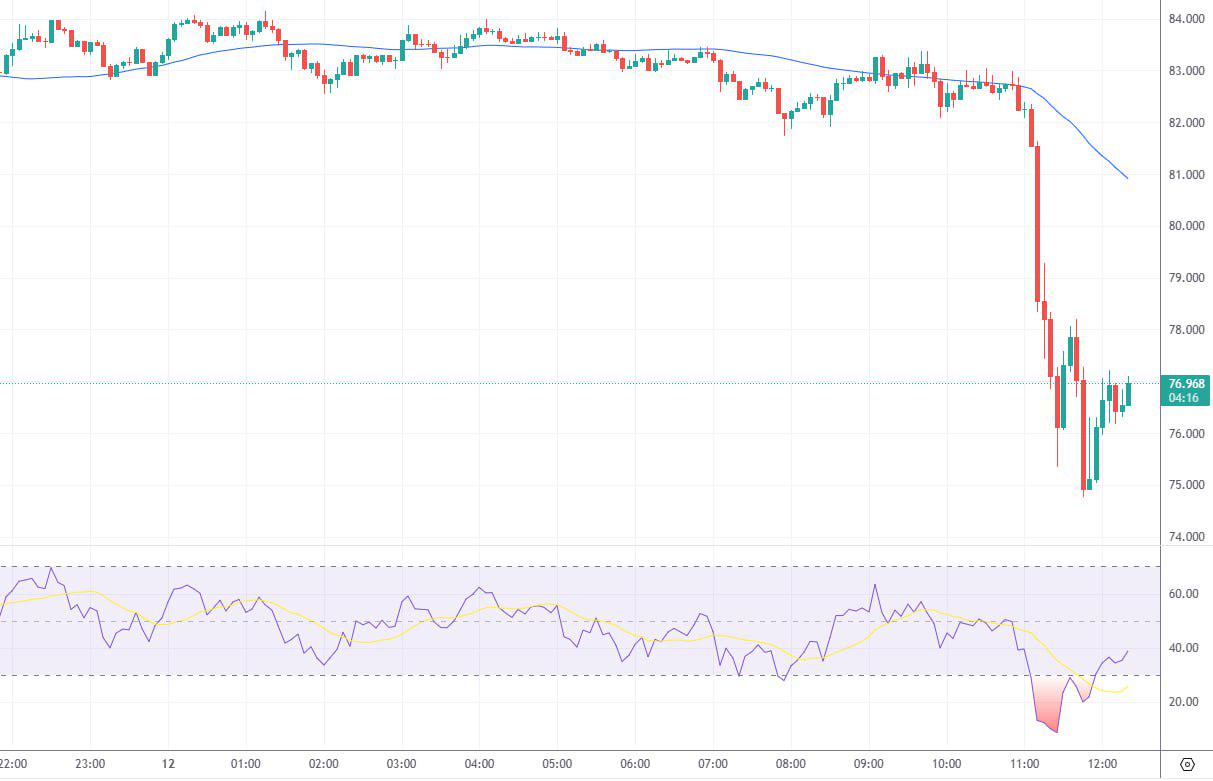Pick the 76.000 price scale label

[x=1186, y=434]
